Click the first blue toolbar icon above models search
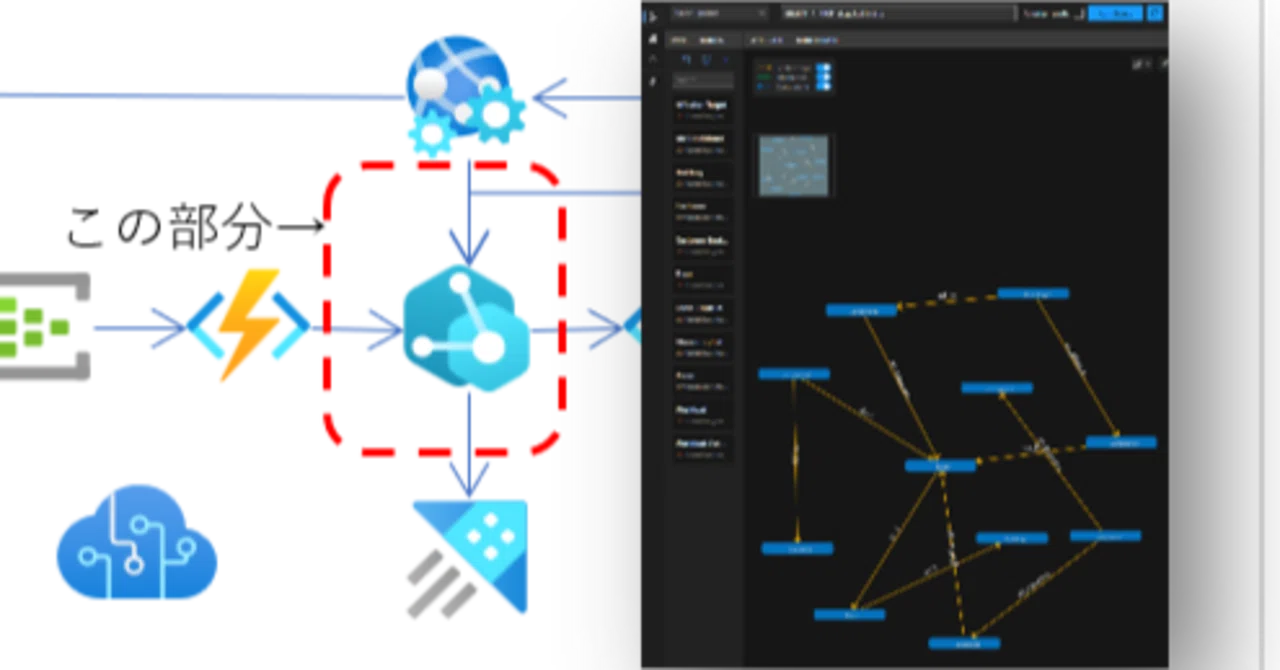 tap(688, 60)
